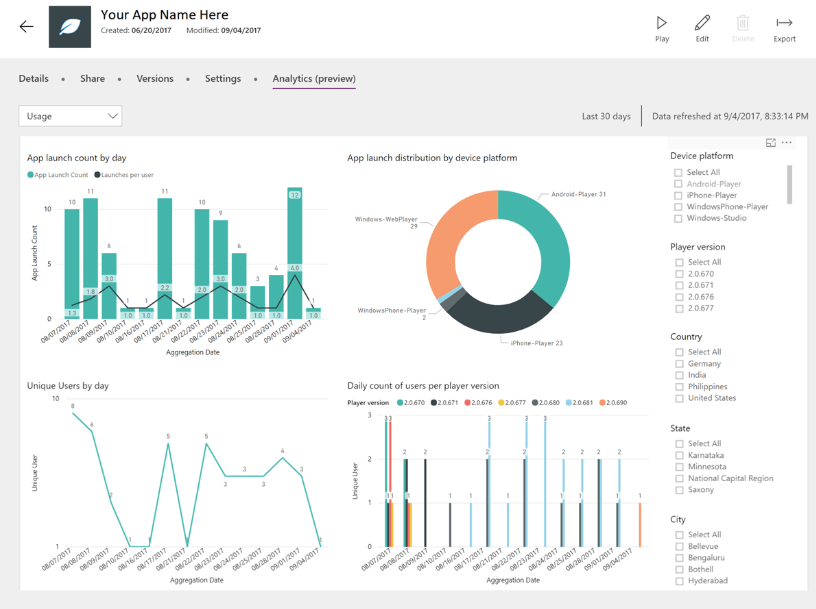
Task: Switch to the Settings tab
Action: (223, 79)
